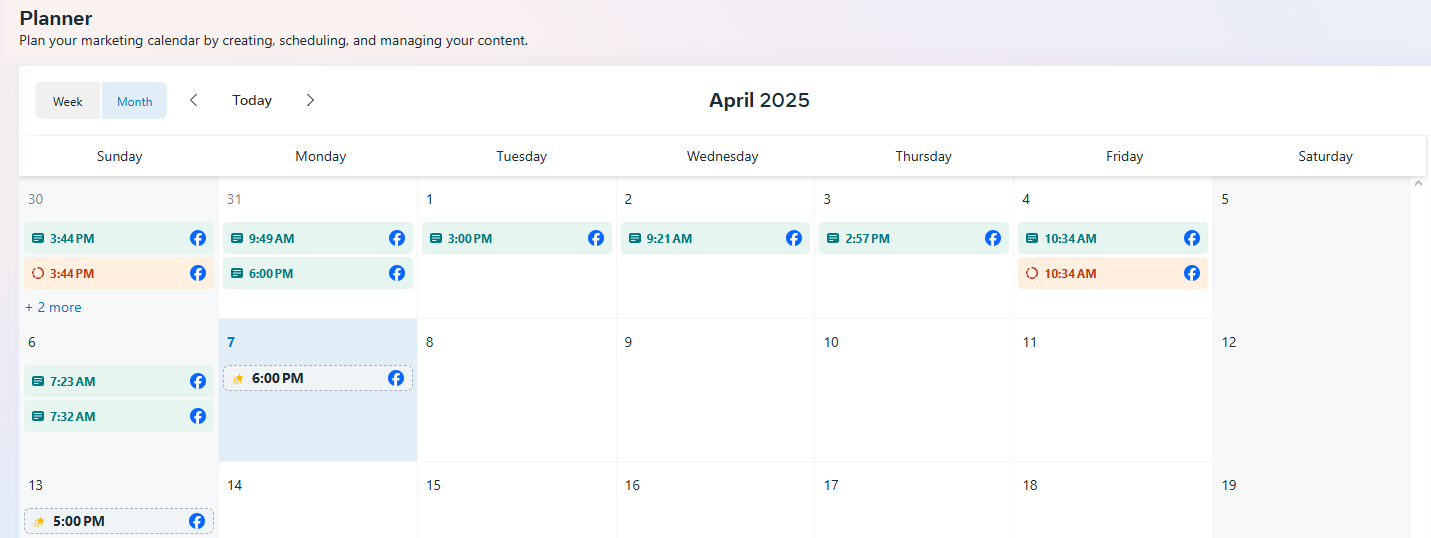Screen dimensions: 1431x538
Task: Open the 5:00 PM draft on April 13
Action: click(x=119, y=521)
